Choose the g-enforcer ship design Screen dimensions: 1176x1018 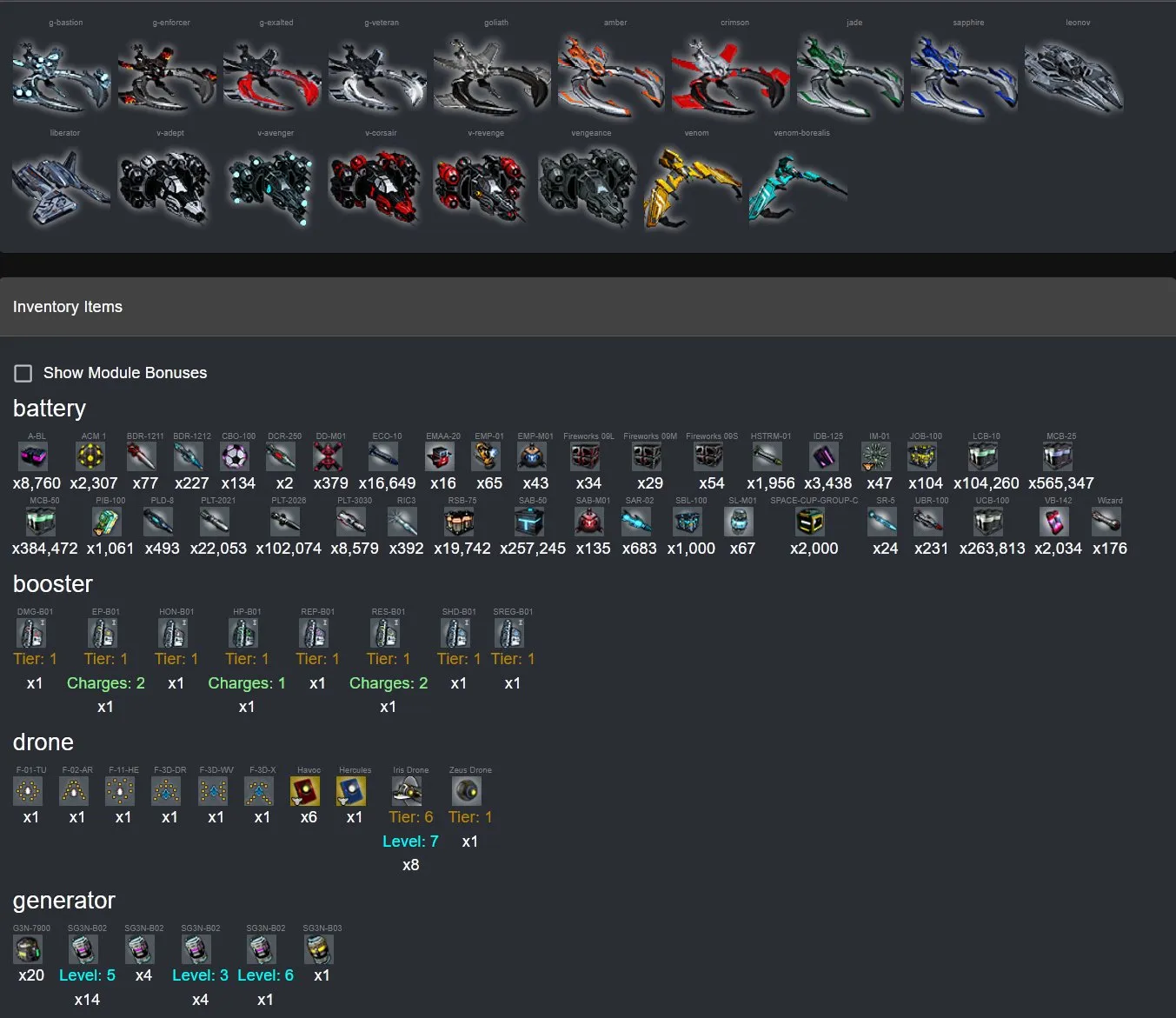tap(167, 77)
